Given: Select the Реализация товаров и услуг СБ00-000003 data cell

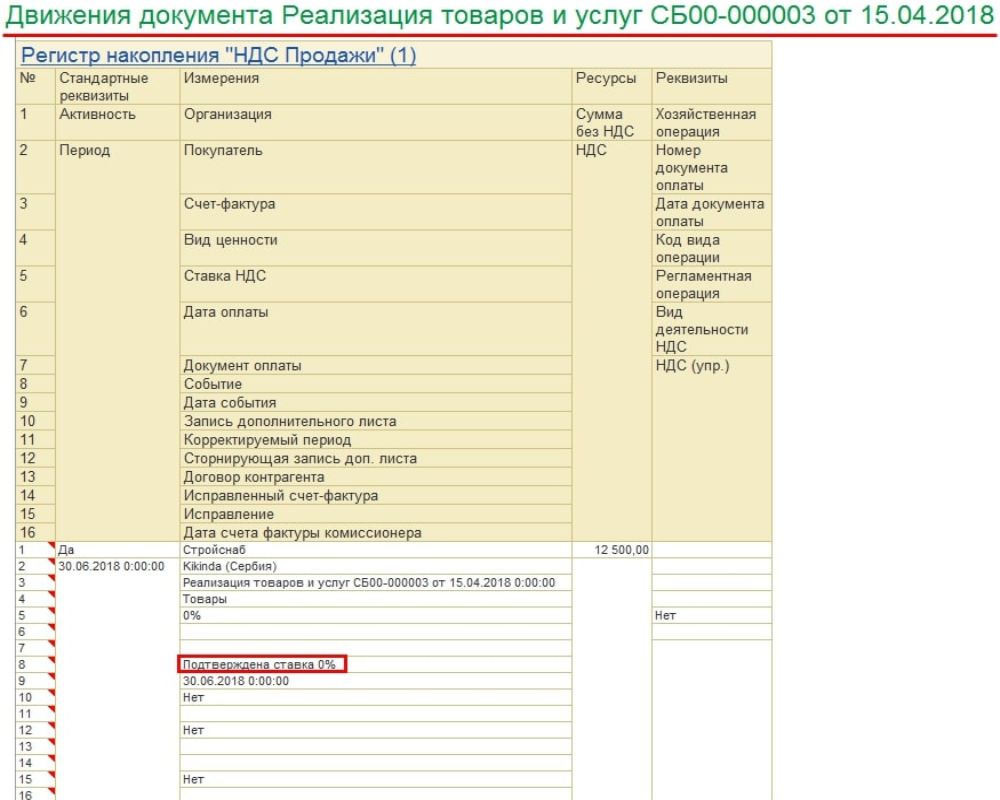Looking at the screenshot, I should pos(376,582).
